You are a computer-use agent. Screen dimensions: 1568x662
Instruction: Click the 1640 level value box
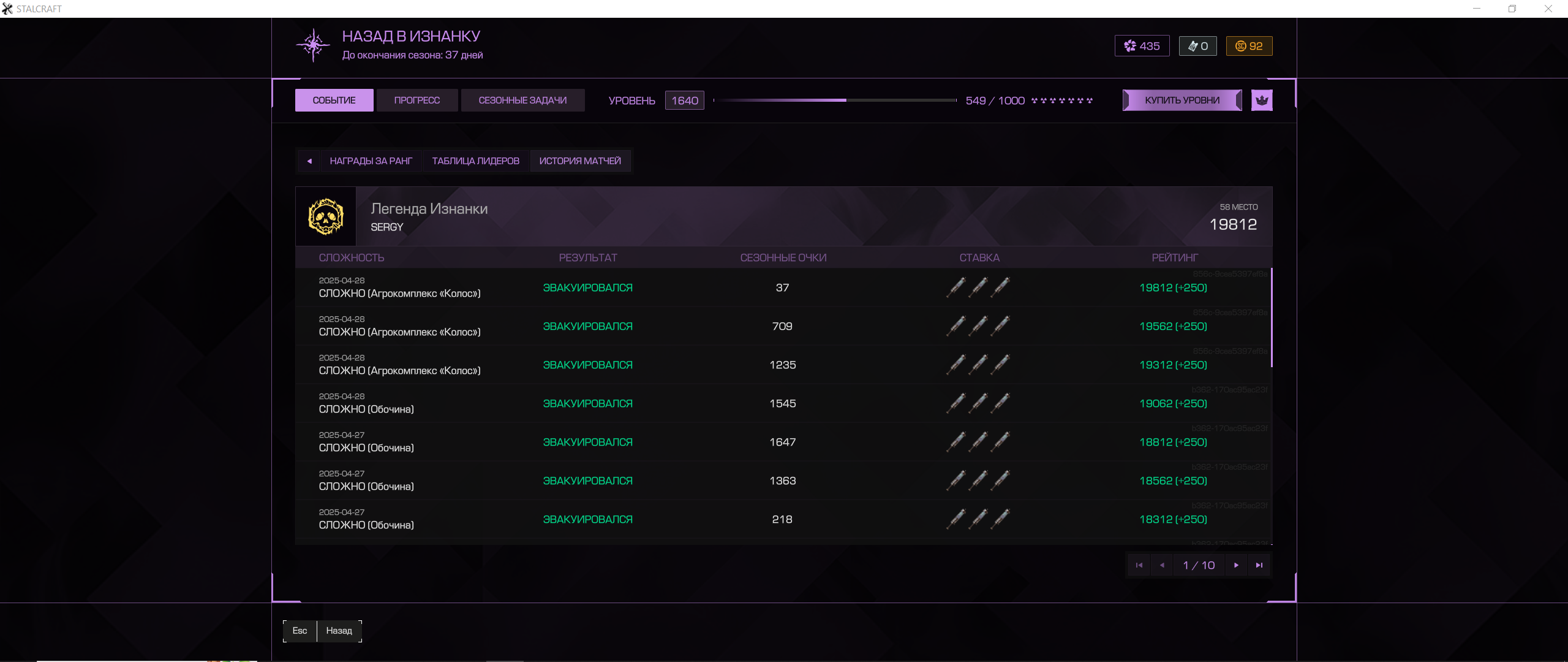684,101
